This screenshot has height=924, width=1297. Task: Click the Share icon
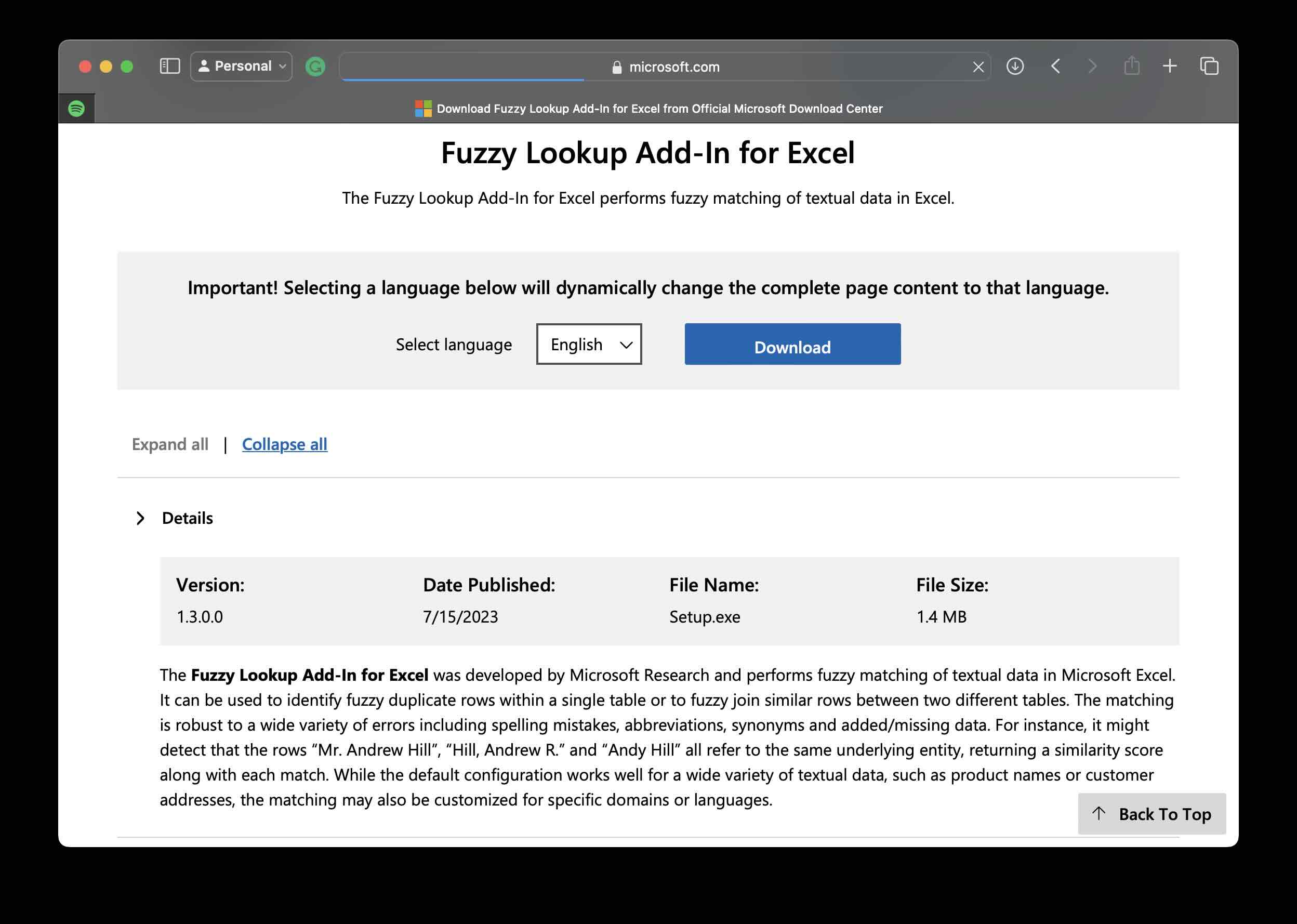point(1132,65)
